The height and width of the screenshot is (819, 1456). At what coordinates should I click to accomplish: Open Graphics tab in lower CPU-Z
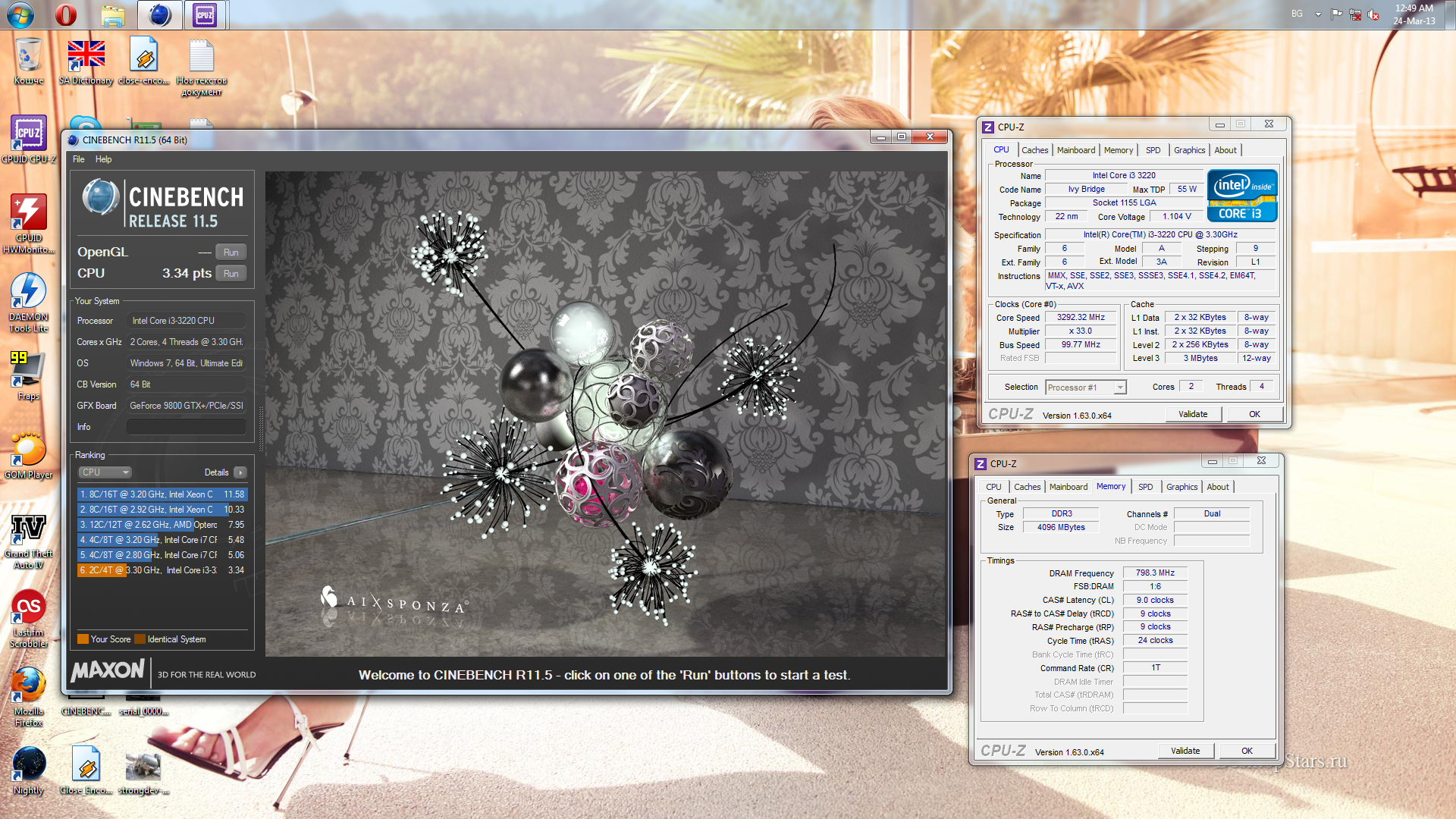point(1181,487)
